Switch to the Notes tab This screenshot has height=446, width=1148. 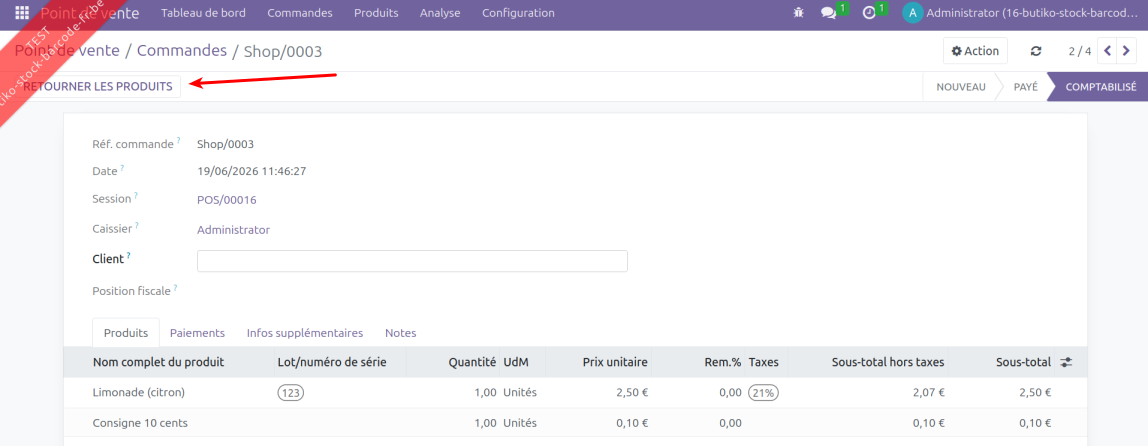click(x=400, y=333)
